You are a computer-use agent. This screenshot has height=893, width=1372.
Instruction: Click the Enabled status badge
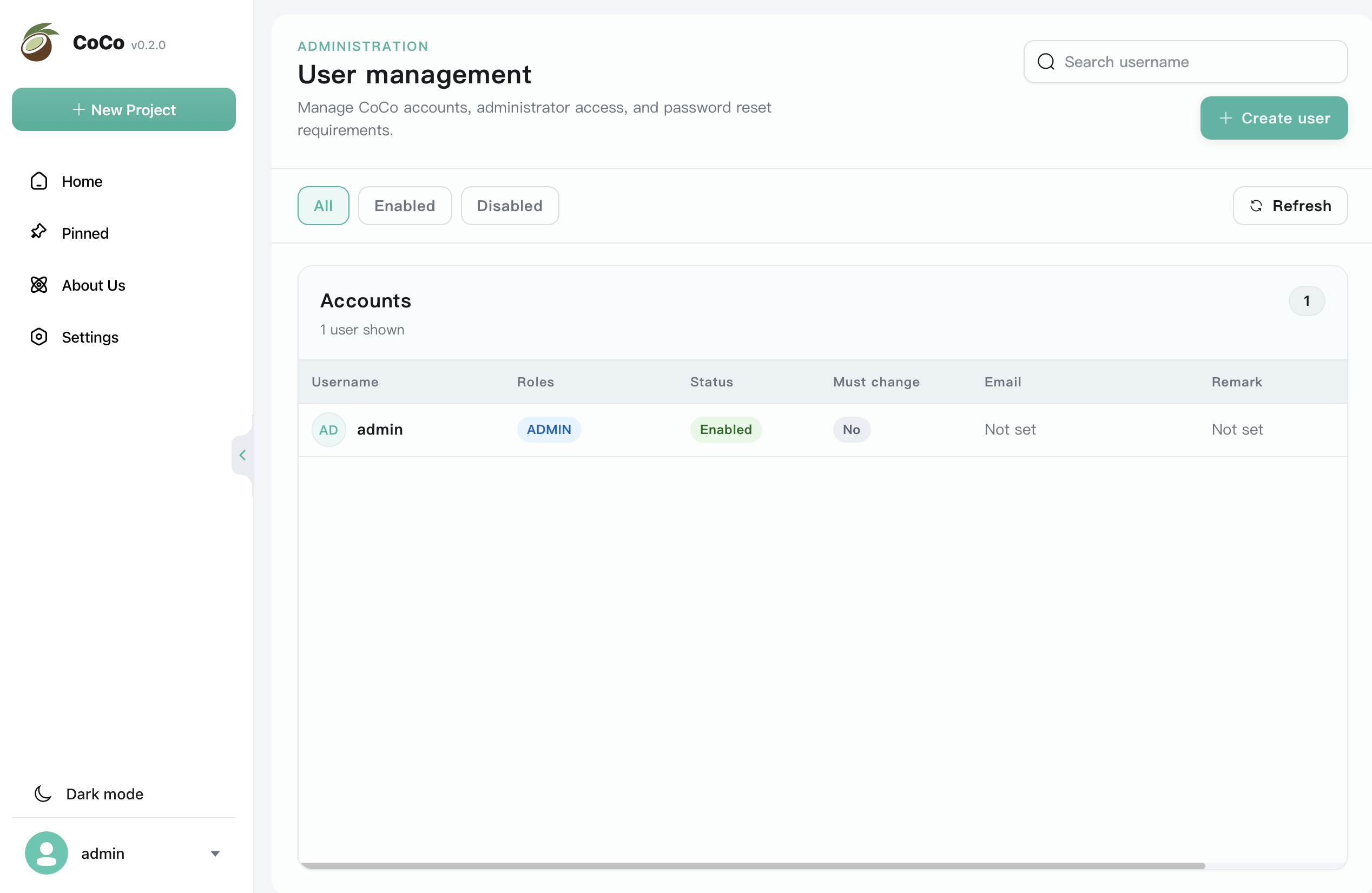pos(726,430)
